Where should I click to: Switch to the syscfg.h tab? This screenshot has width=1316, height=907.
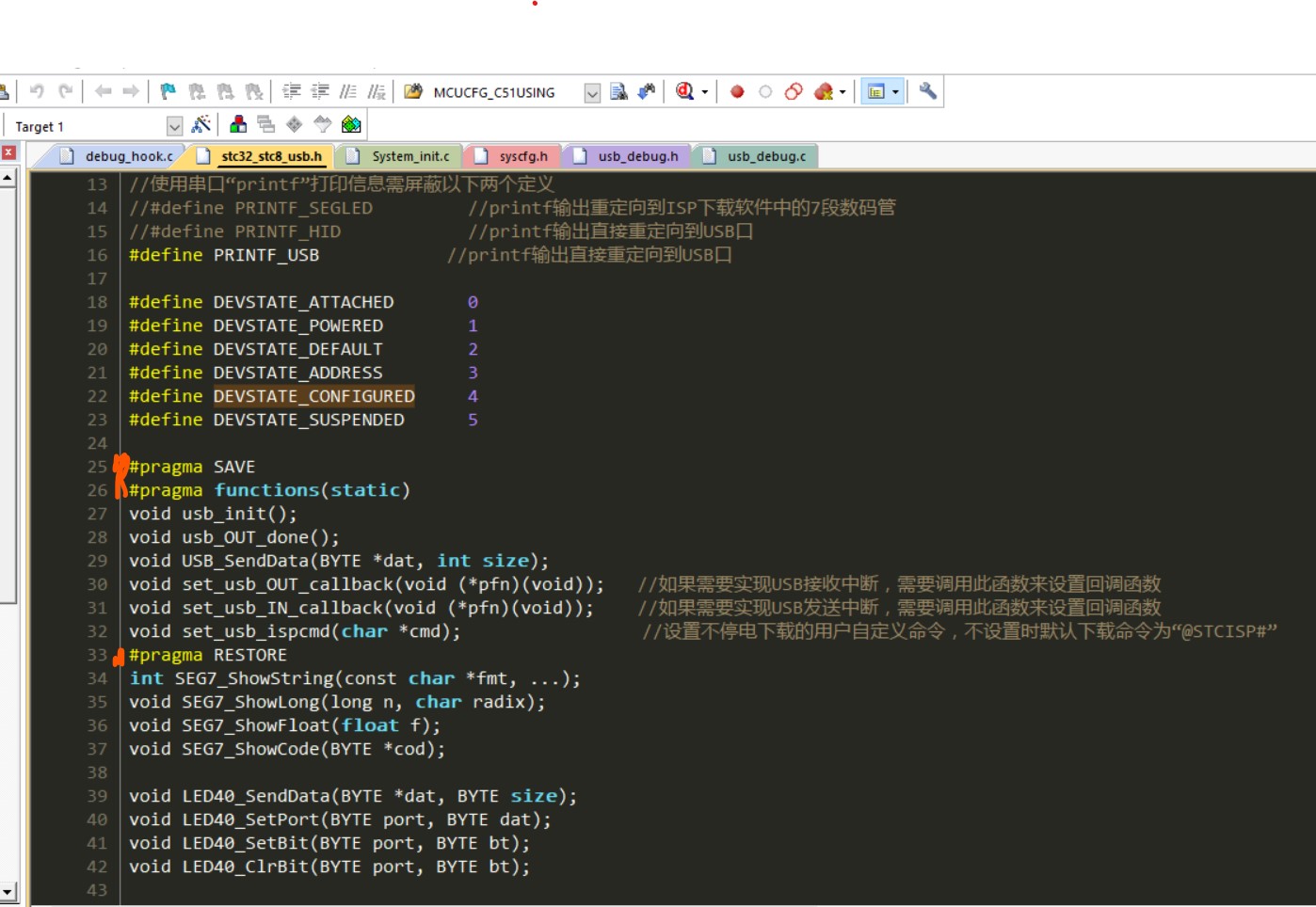[x=513, y=156]
